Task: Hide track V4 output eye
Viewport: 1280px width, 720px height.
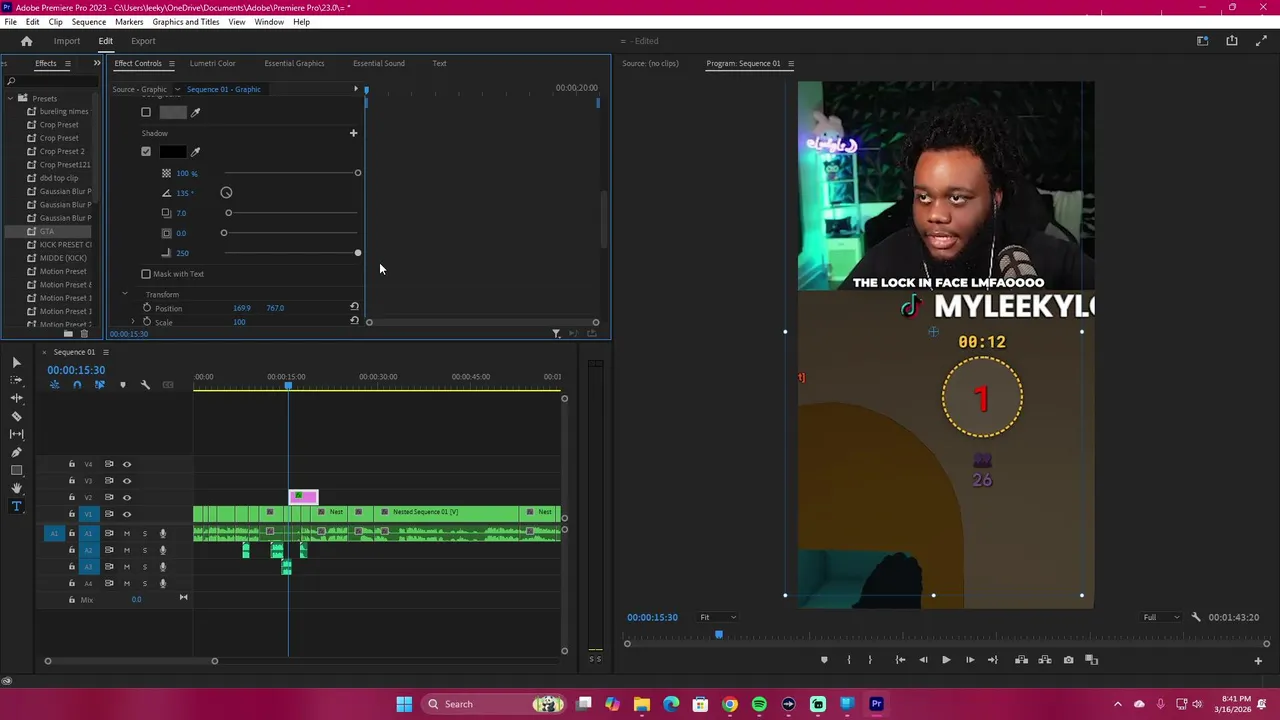Action: [x=127, y=464]
